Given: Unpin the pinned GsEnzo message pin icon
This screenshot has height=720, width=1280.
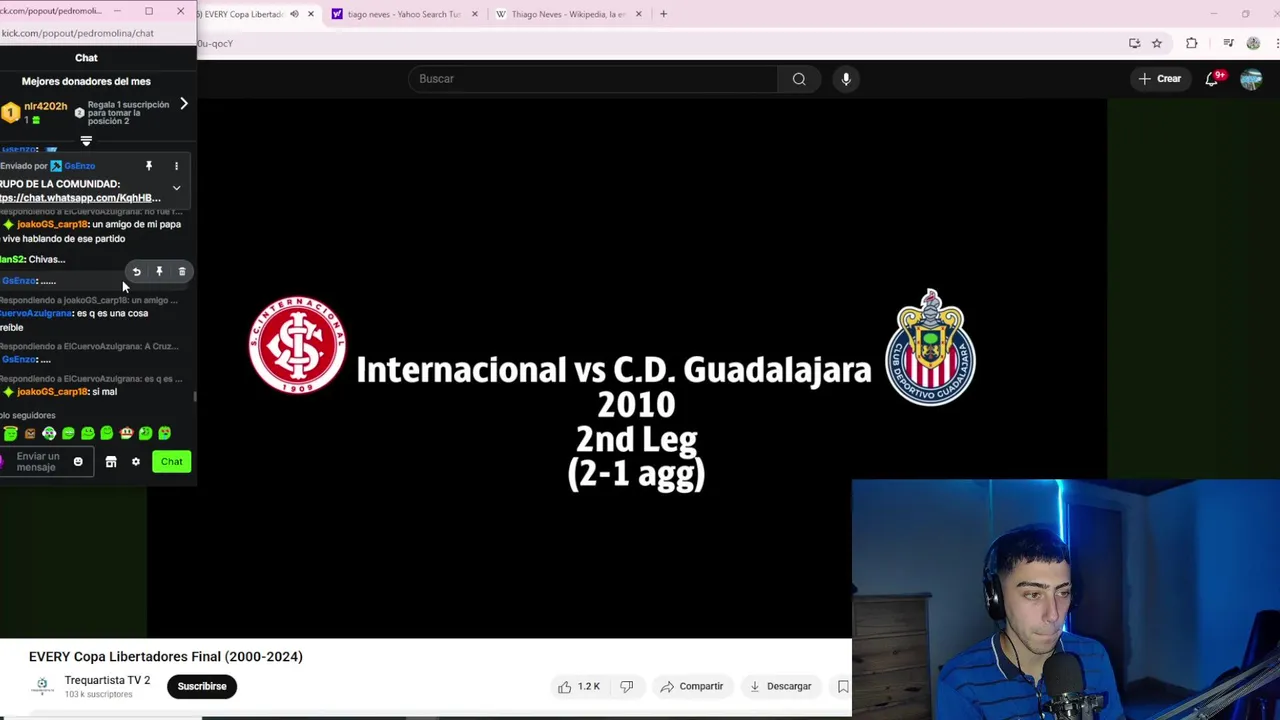Looking at the screenshot, I should pyautogui.click(x=149, y=166).
